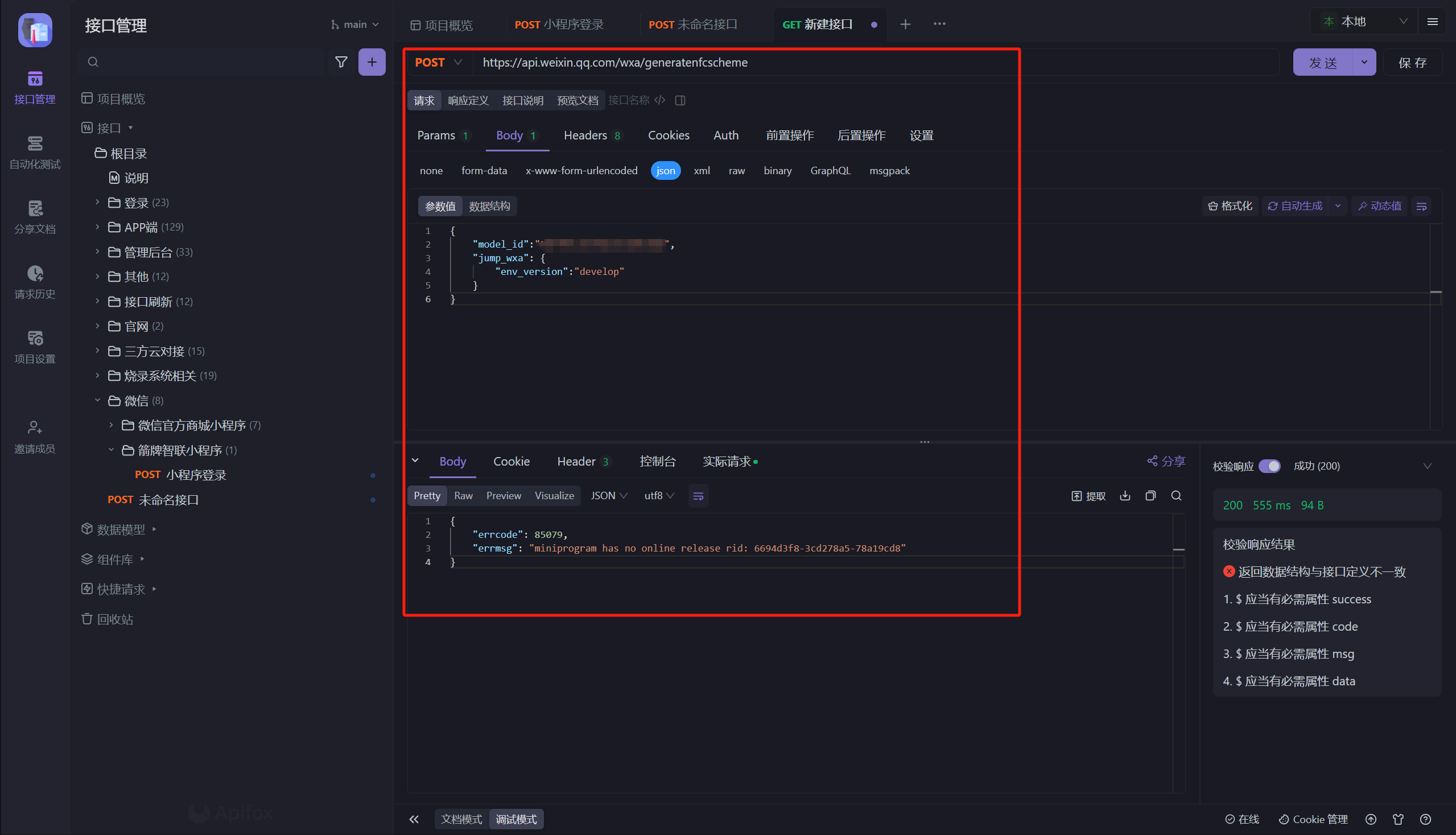
Task: Click the 发送 button
Action: [x=1322, y=63]
